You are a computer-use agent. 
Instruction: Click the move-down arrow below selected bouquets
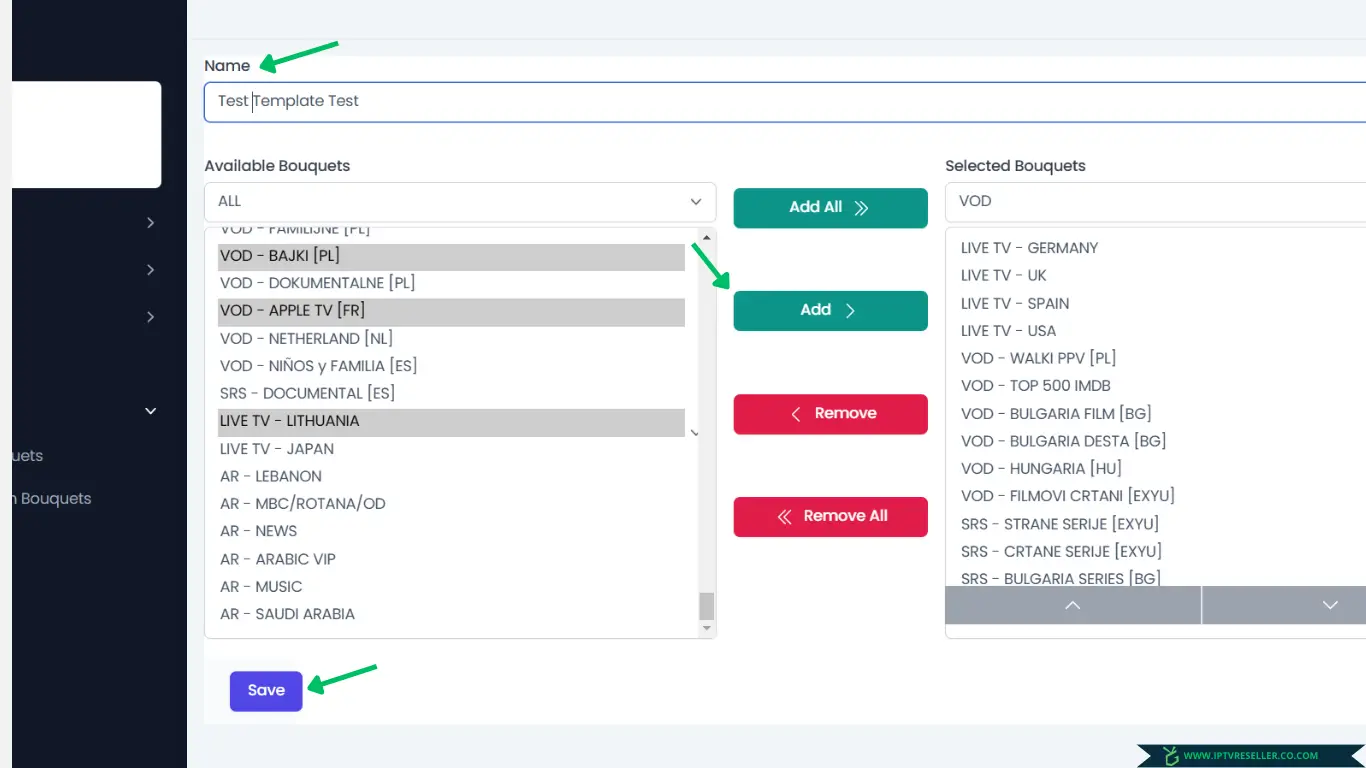pyautogui.click(x=1329, y=605)
